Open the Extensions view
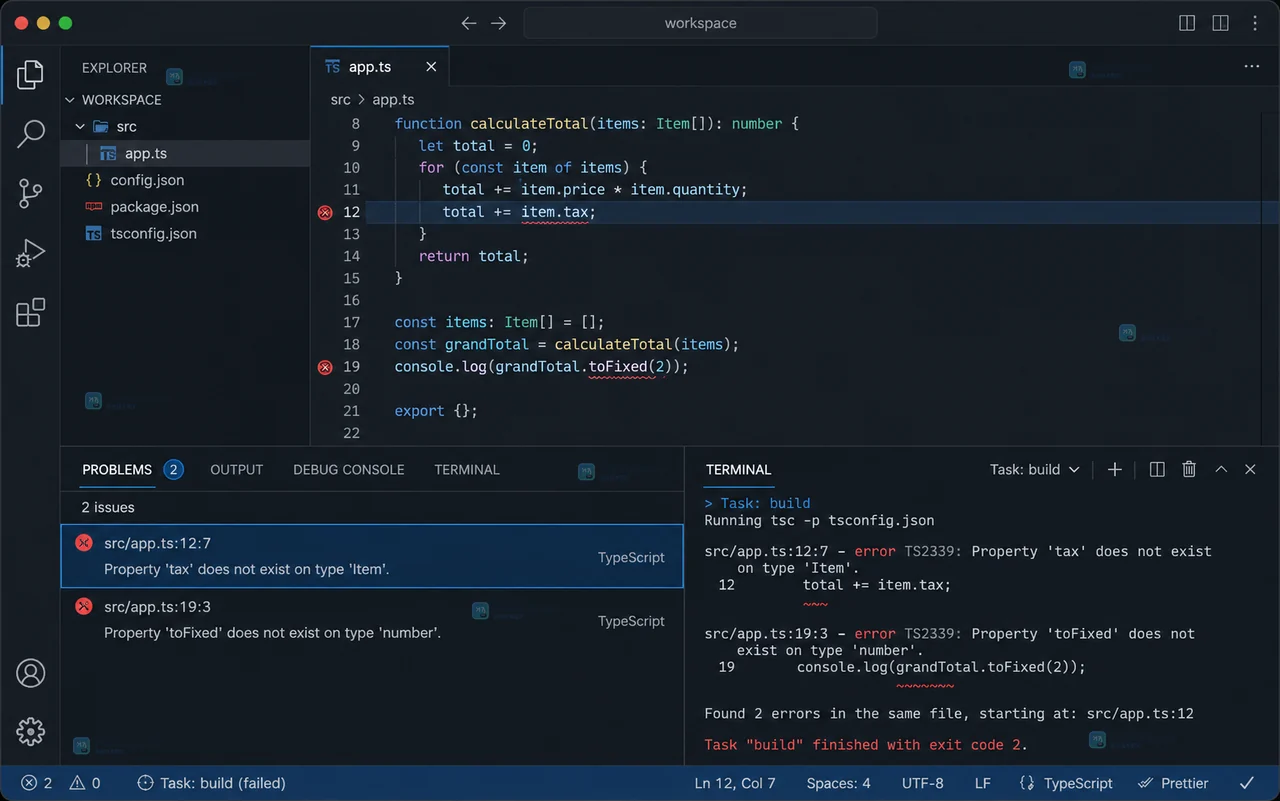The height and width of the screenshot is (801, 1280). click(30, 312)
